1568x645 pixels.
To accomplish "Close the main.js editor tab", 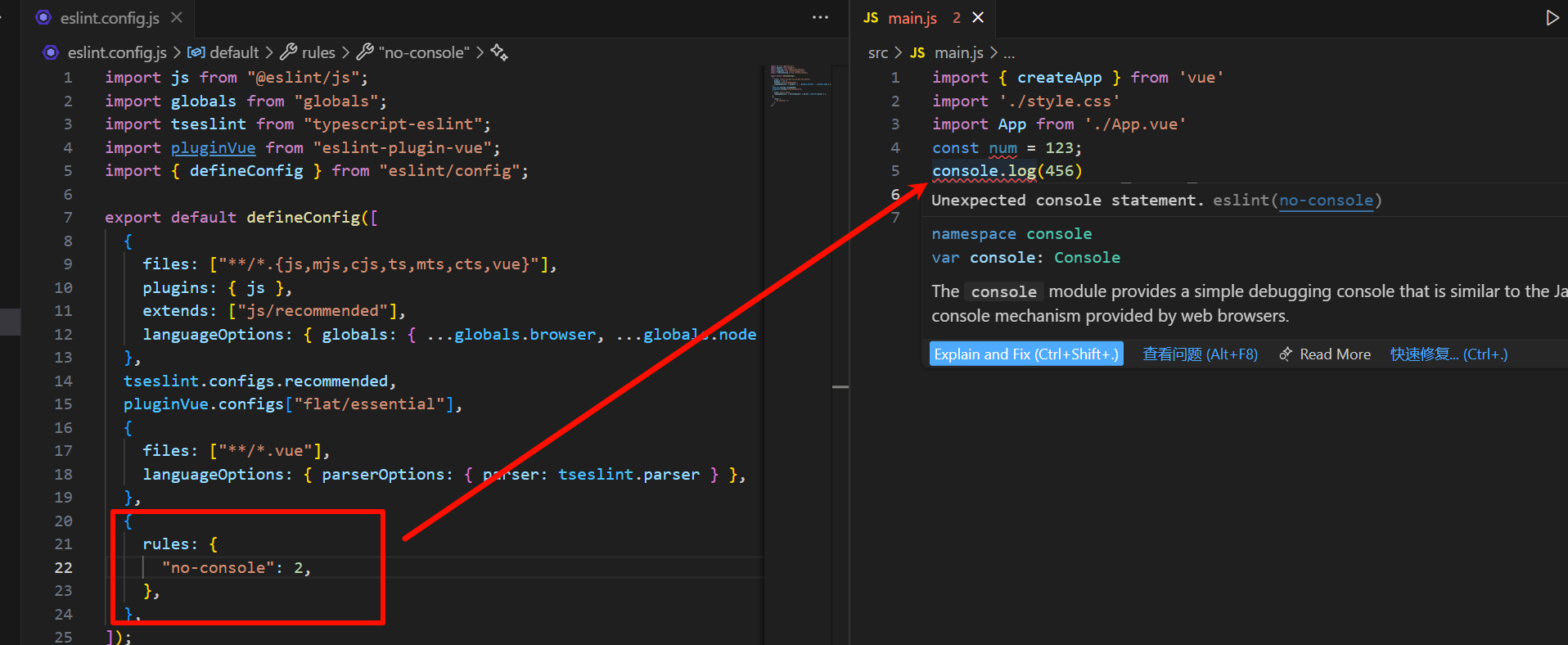I will click(978, 17).
